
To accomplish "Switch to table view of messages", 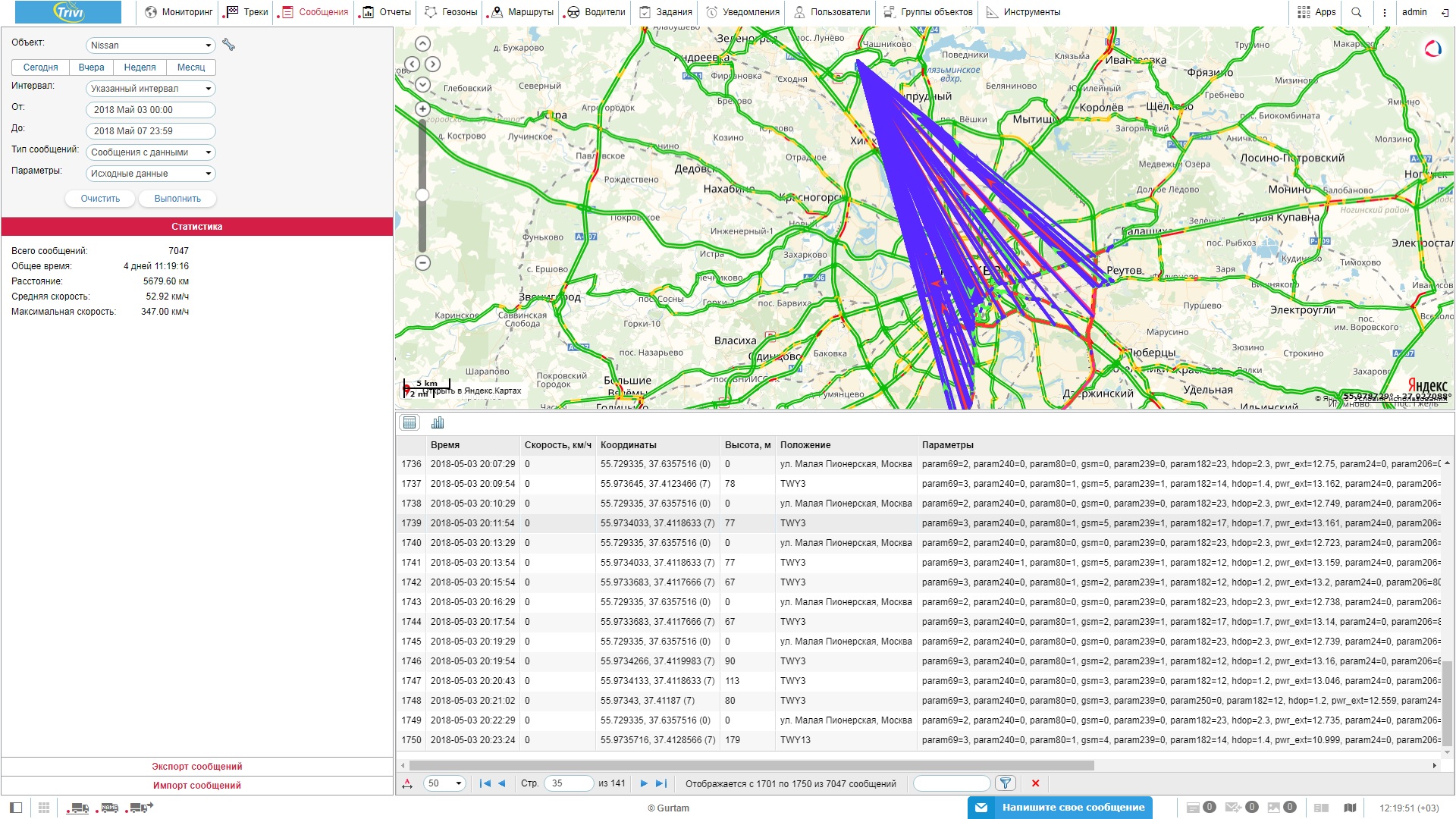I will click(x=409, y=423).
